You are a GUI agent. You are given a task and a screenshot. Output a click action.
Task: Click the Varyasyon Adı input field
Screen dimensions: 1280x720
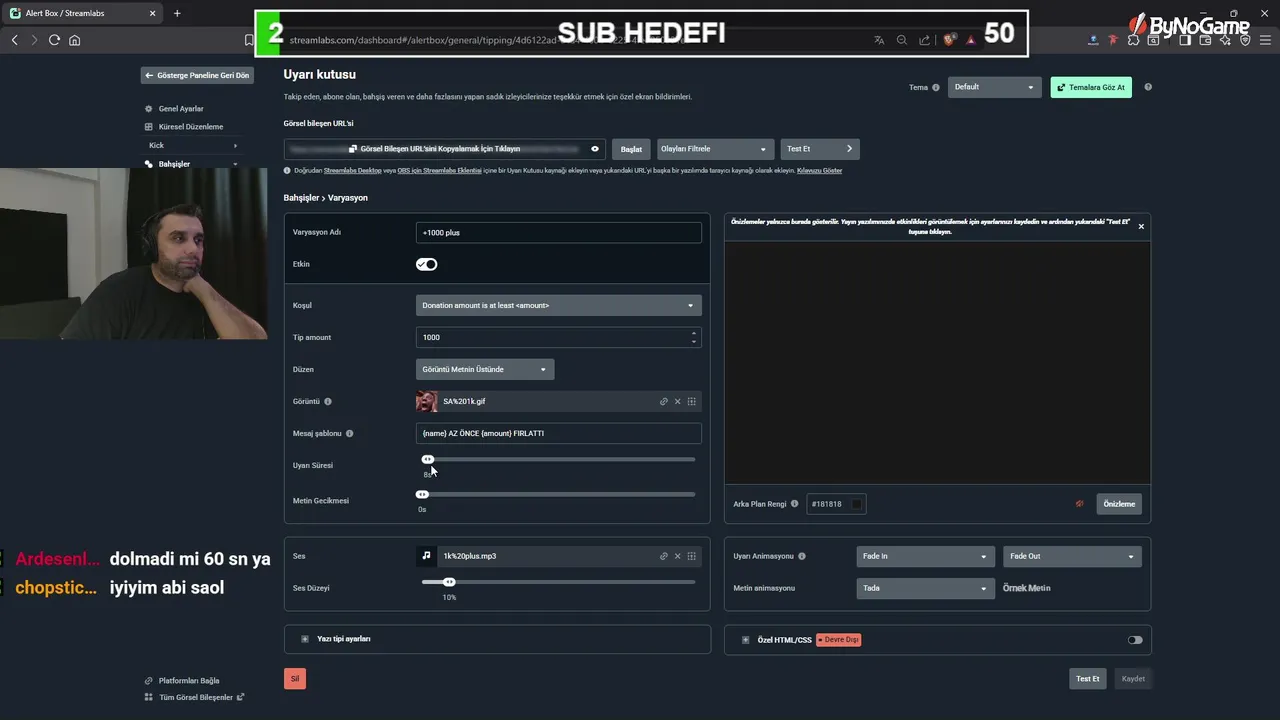coord(559,232)
